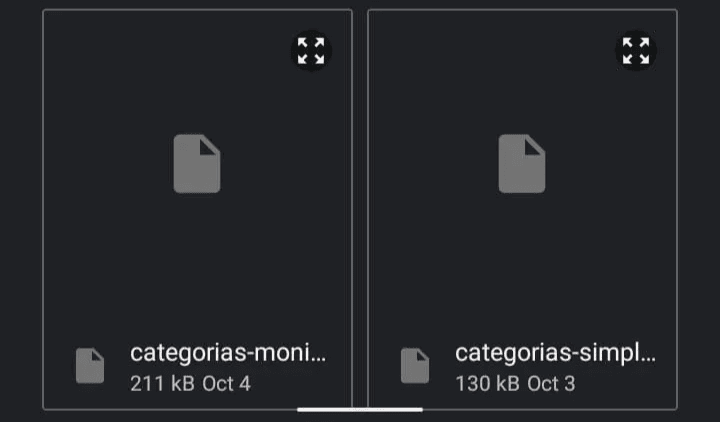Click blank area below the 130 kB text
Image resolution: width=720 pixels, height=422 pixels.
point(487,401)
